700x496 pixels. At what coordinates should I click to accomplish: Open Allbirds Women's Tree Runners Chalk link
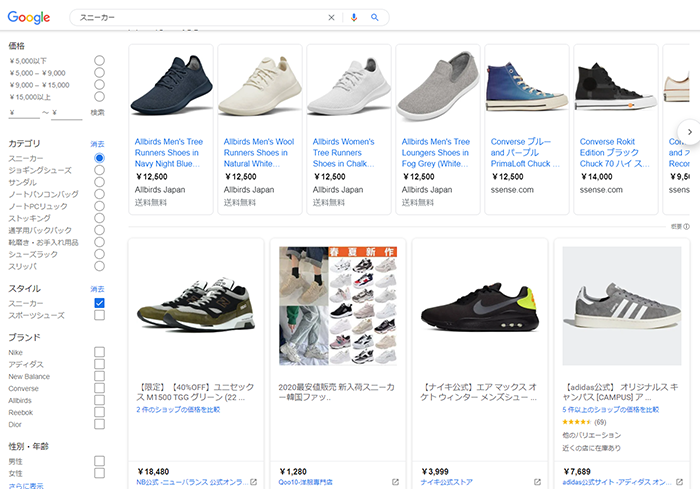click(x=343, y=153)
